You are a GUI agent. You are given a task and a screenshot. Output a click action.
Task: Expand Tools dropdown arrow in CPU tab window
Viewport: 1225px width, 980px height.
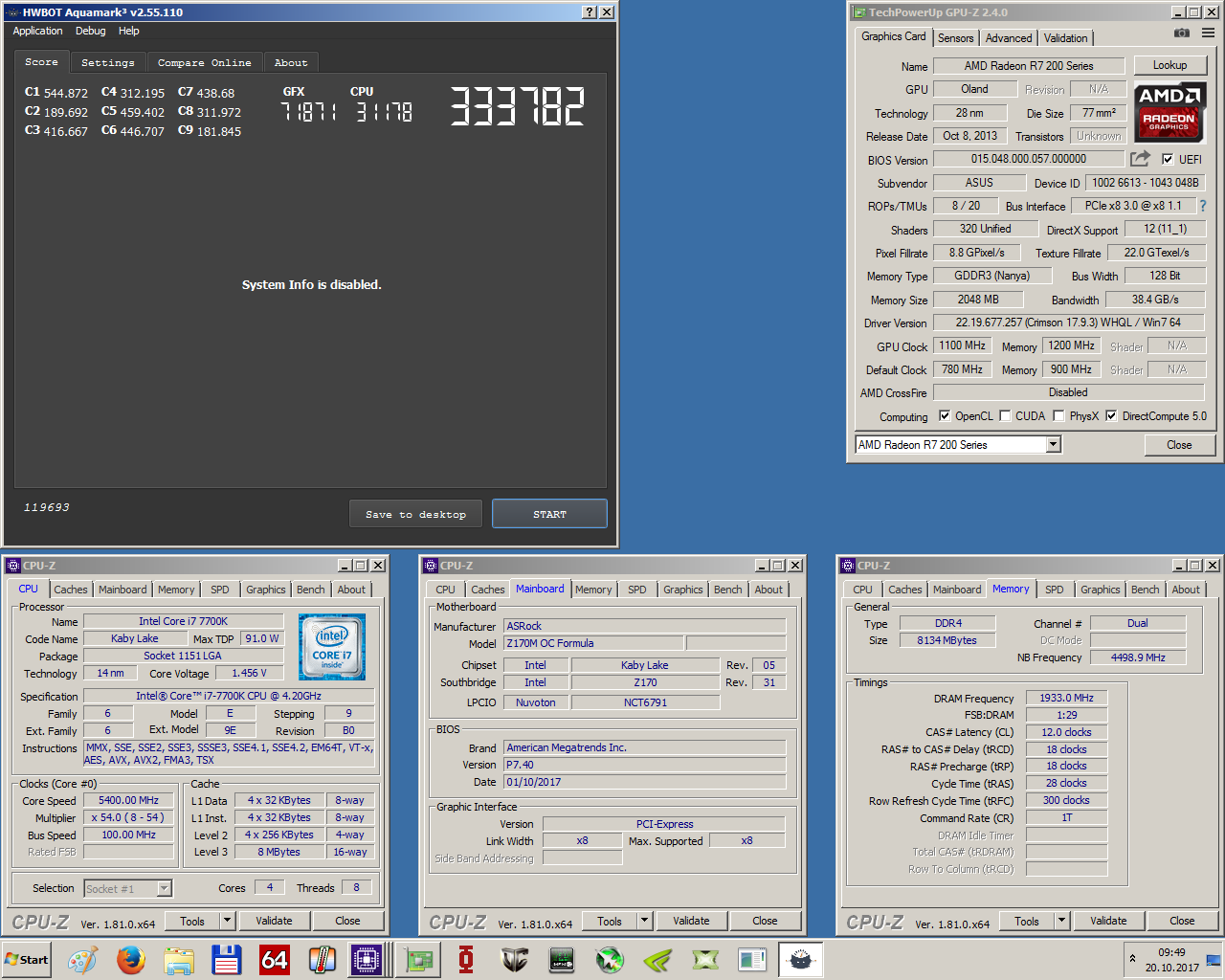(x=227, y=921)
